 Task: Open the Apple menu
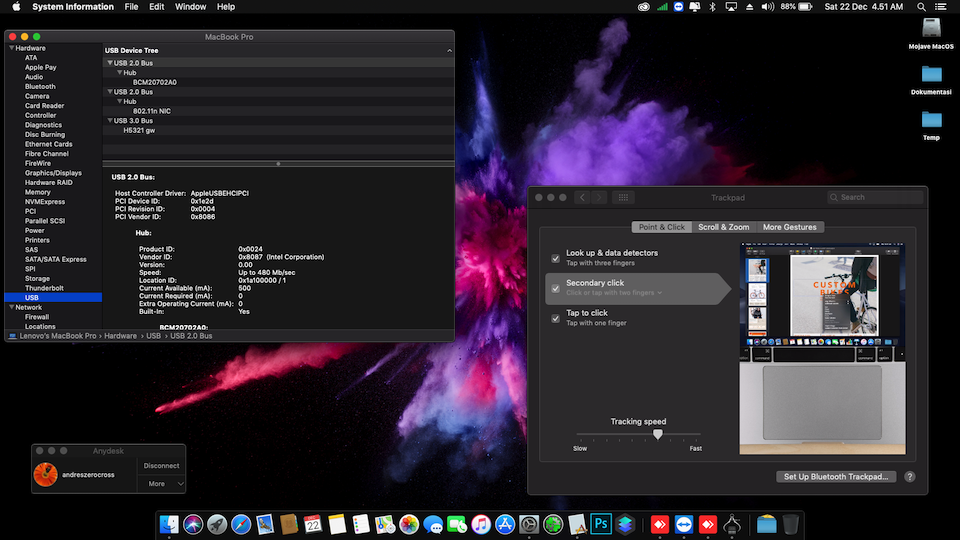coord(17,7)
